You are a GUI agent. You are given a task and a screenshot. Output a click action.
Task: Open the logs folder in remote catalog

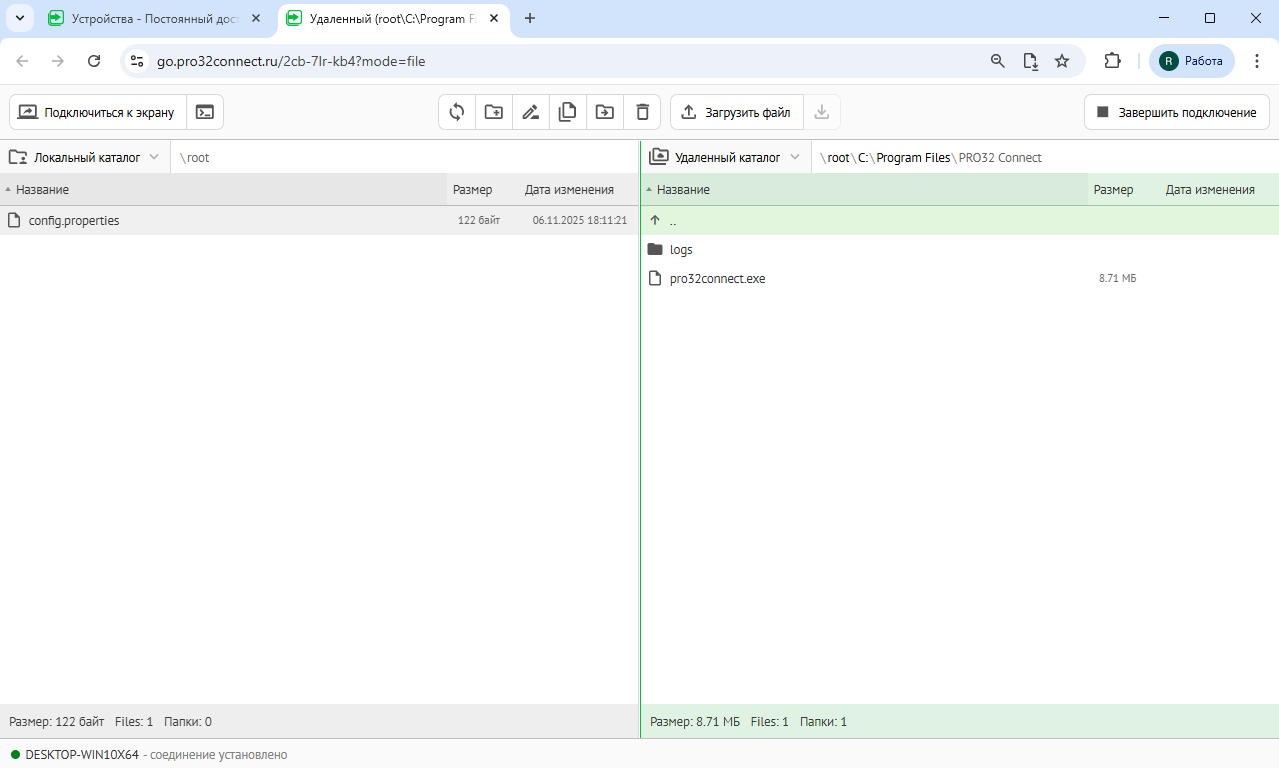pos(681,249)
